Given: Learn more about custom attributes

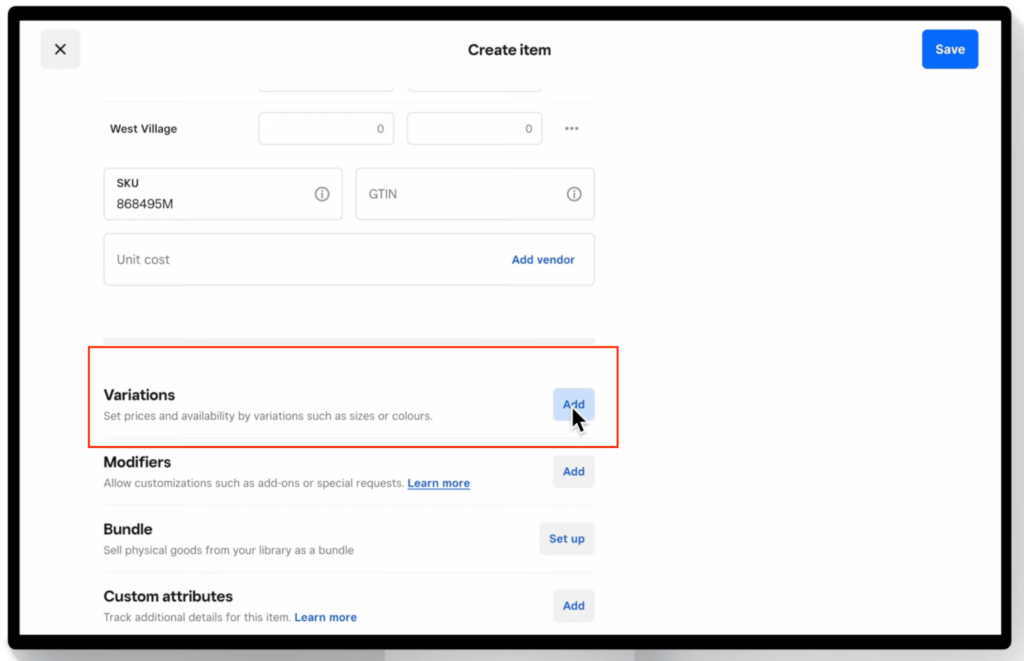Looking at the screenshot, I should [325, 617].
